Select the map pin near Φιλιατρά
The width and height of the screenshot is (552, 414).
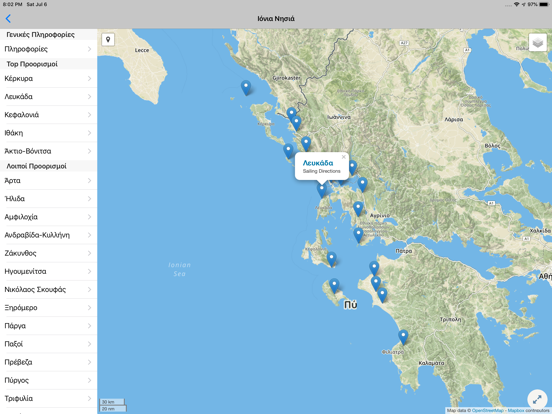[x=403, y=337]
